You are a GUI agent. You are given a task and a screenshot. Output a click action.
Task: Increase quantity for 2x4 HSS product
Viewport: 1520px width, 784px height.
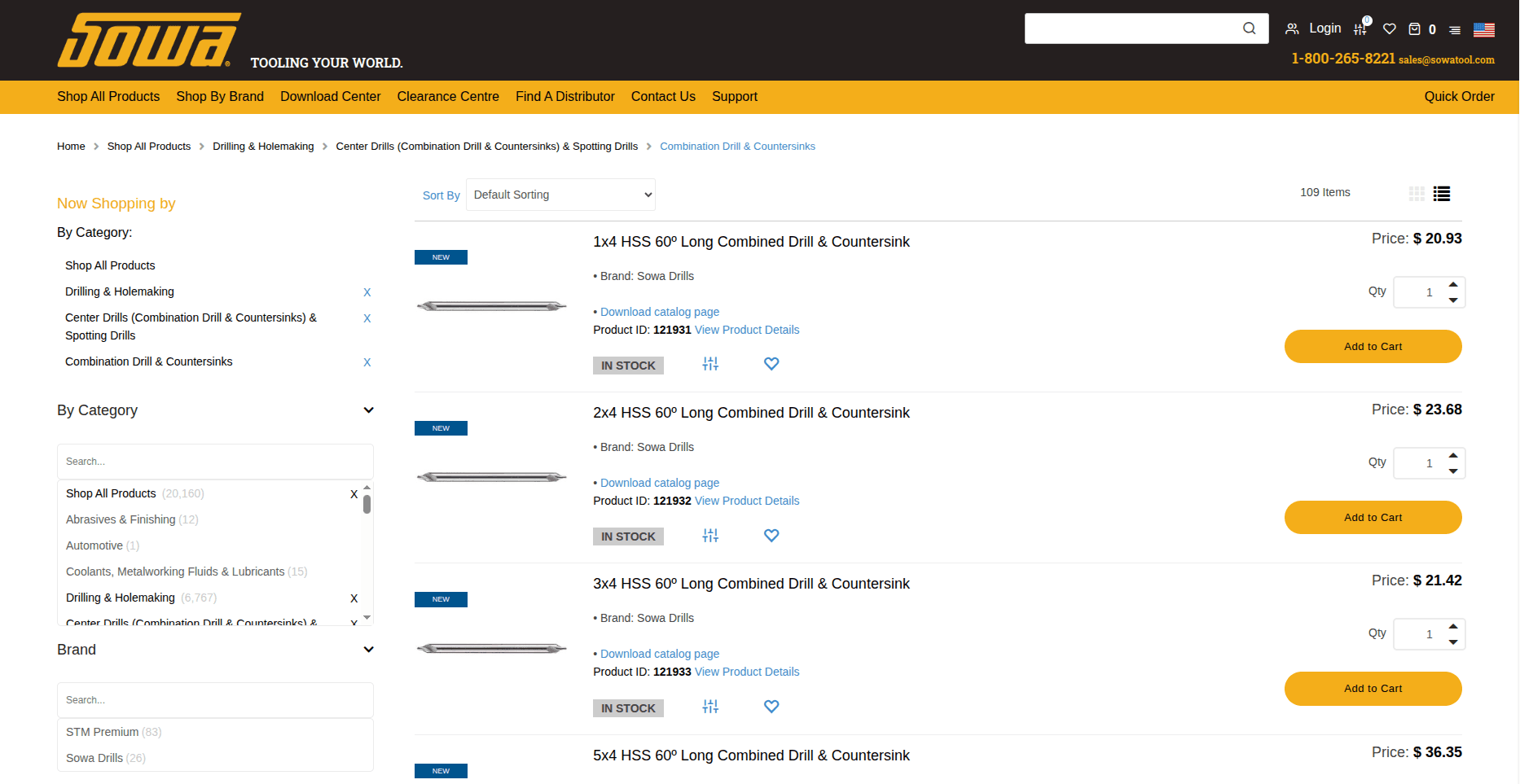click(x=1453, y=455)
